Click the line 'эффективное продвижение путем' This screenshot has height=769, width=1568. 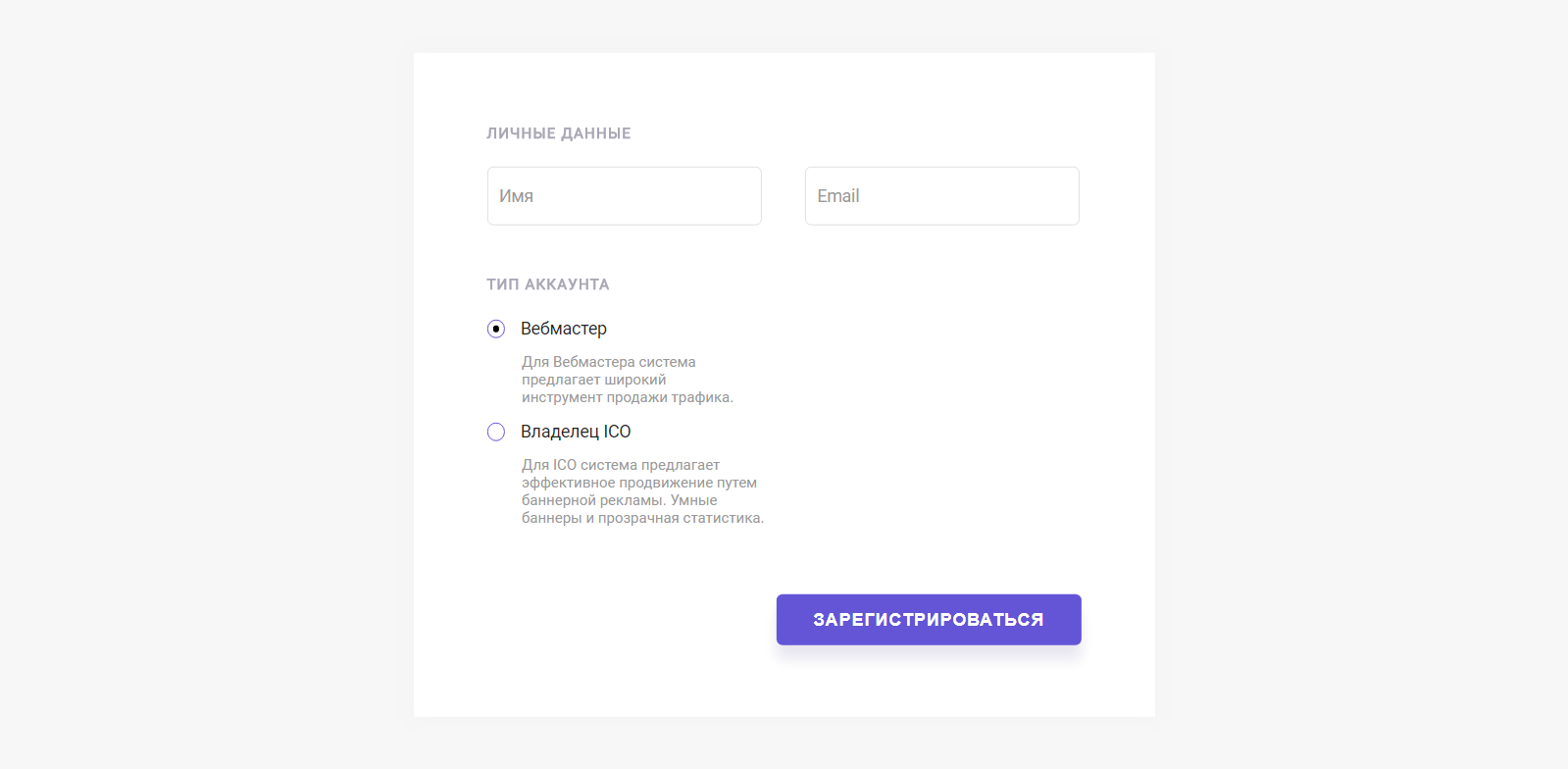pos(639,483)
